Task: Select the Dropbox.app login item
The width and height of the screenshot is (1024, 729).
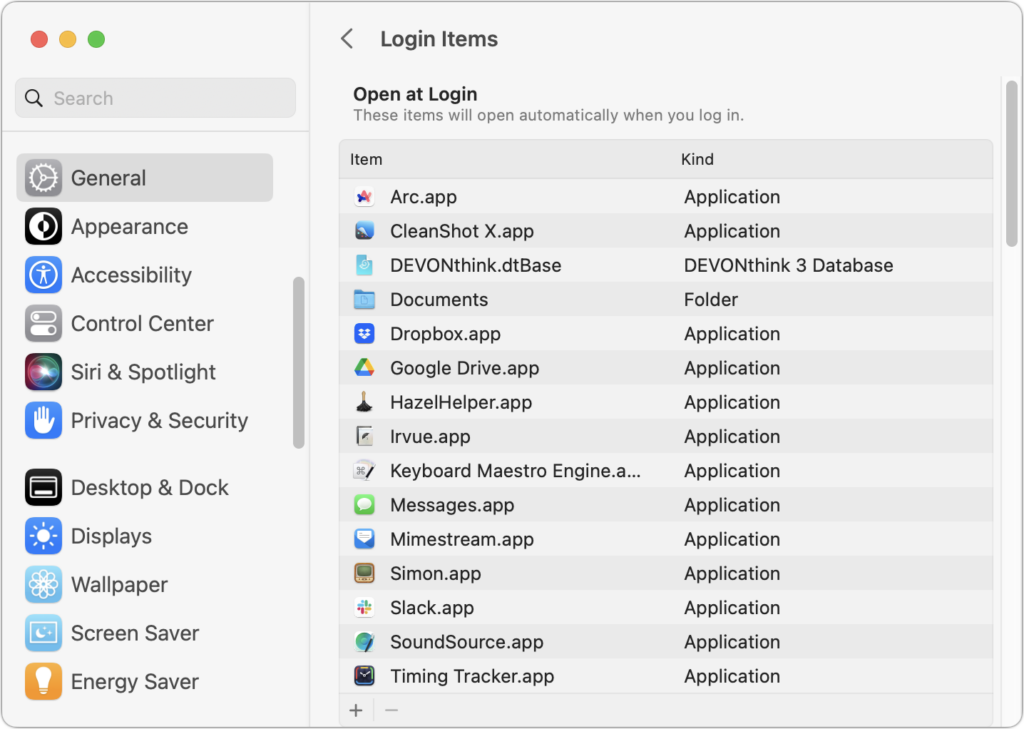Action: click(x=500, y=334)
